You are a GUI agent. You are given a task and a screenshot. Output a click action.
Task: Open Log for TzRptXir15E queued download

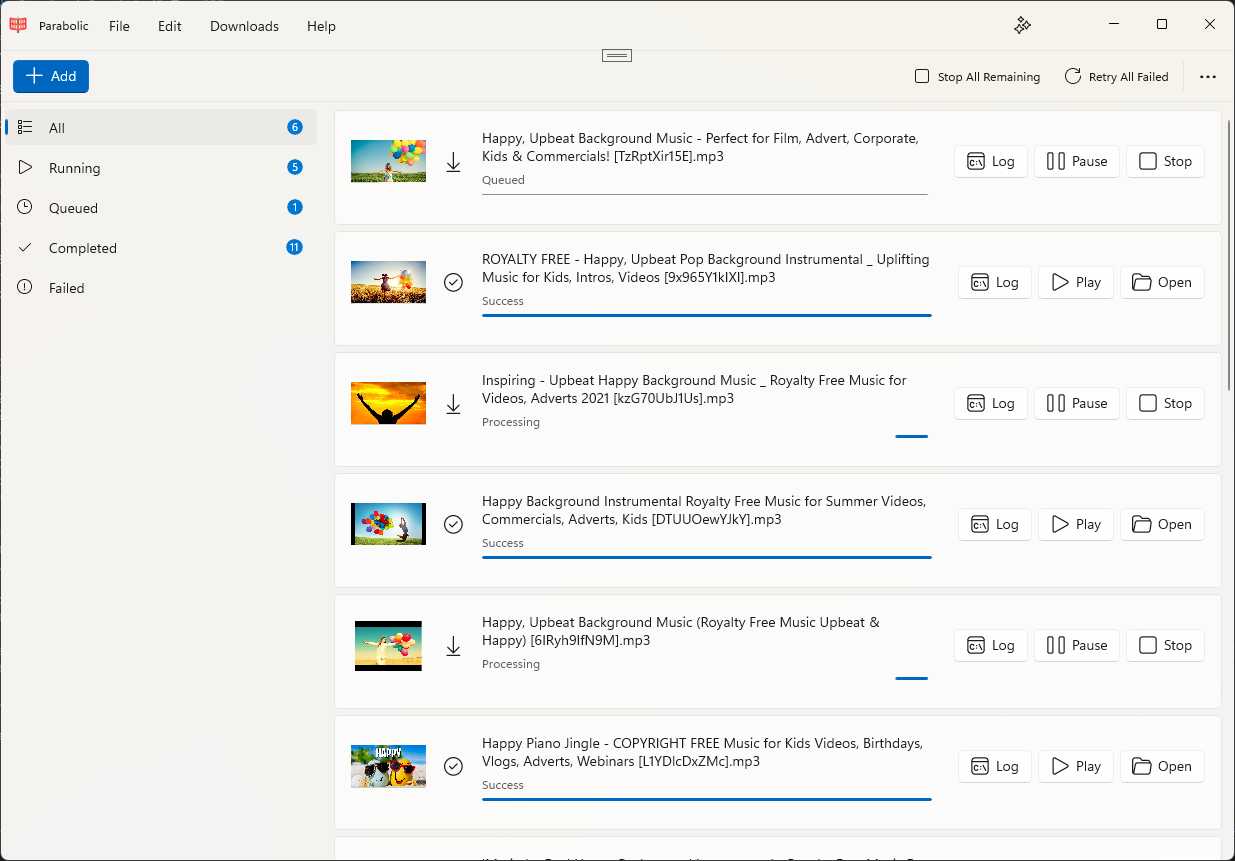tap(991, 161)
